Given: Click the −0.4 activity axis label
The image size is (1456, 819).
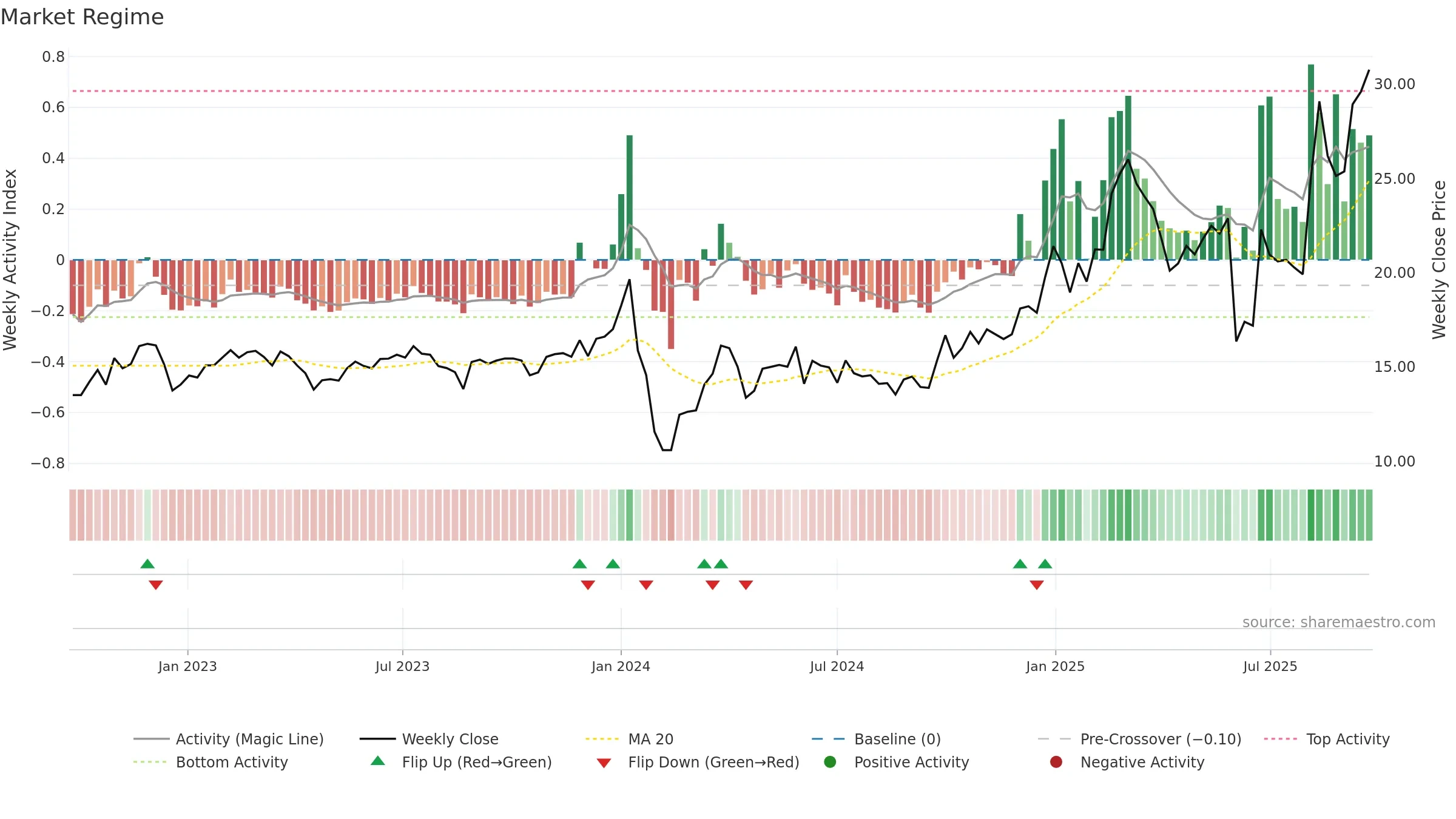Looking at the screenshot, I should [x=48, y=362].
